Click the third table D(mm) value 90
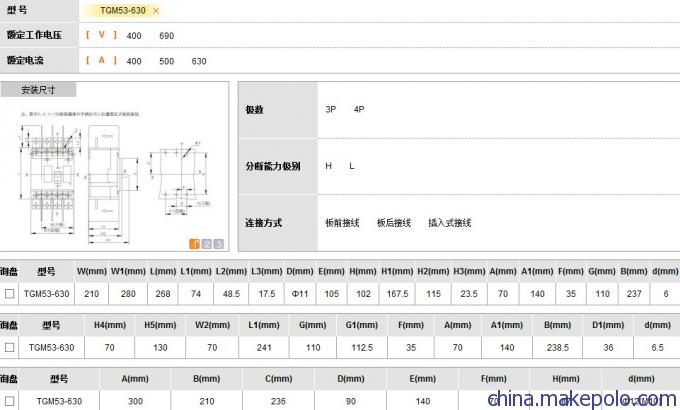Viewport: 680px width, 410px height. click(351, 401)
